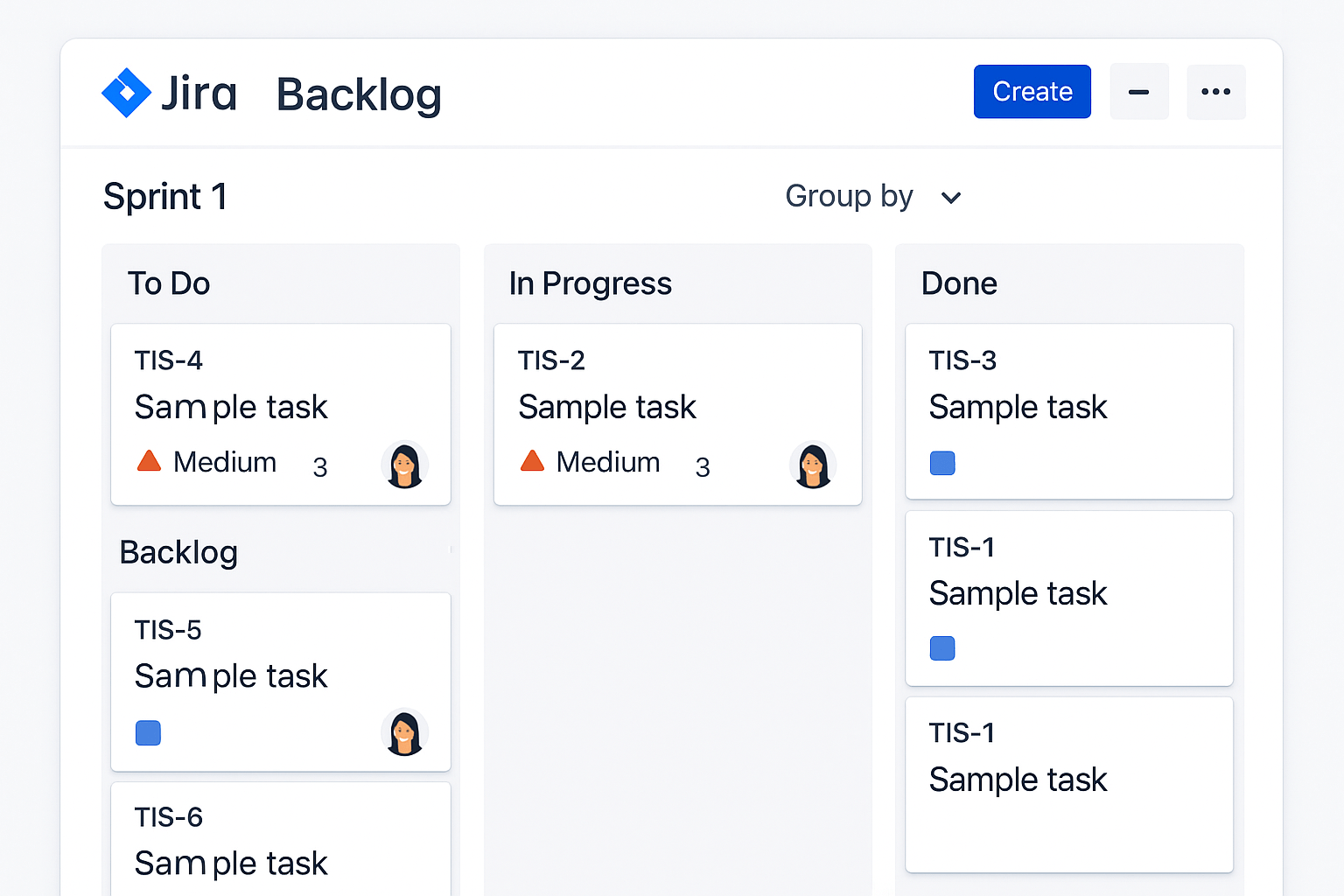Click the To Do column header
The width and height of the screenshot is (1344, 896).
[x=169, y=283]
